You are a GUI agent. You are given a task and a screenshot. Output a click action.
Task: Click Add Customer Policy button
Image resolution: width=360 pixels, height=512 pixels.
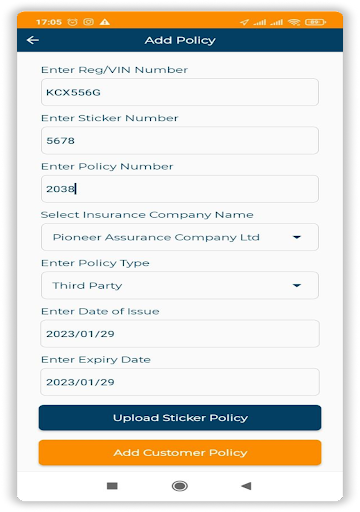tap(180, 452)
